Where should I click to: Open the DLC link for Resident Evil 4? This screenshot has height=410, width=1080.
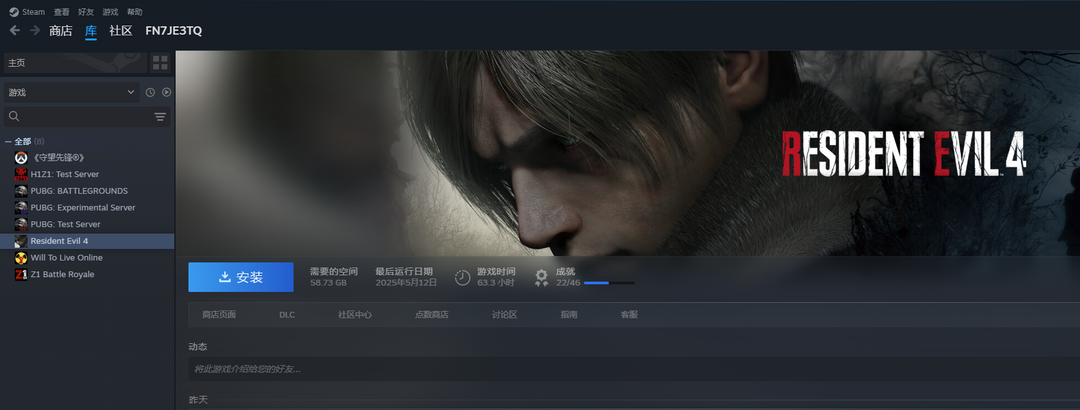(x=287, y=315)
